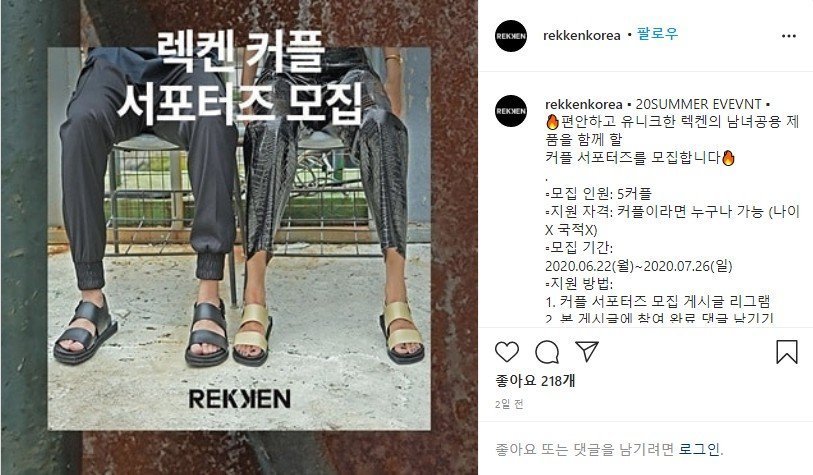The width and height of the screenshot is (813, 475).
Task: Click the 좋아요 또는 댓글을 남기려면 prompt text
Action: pos(584,449)
